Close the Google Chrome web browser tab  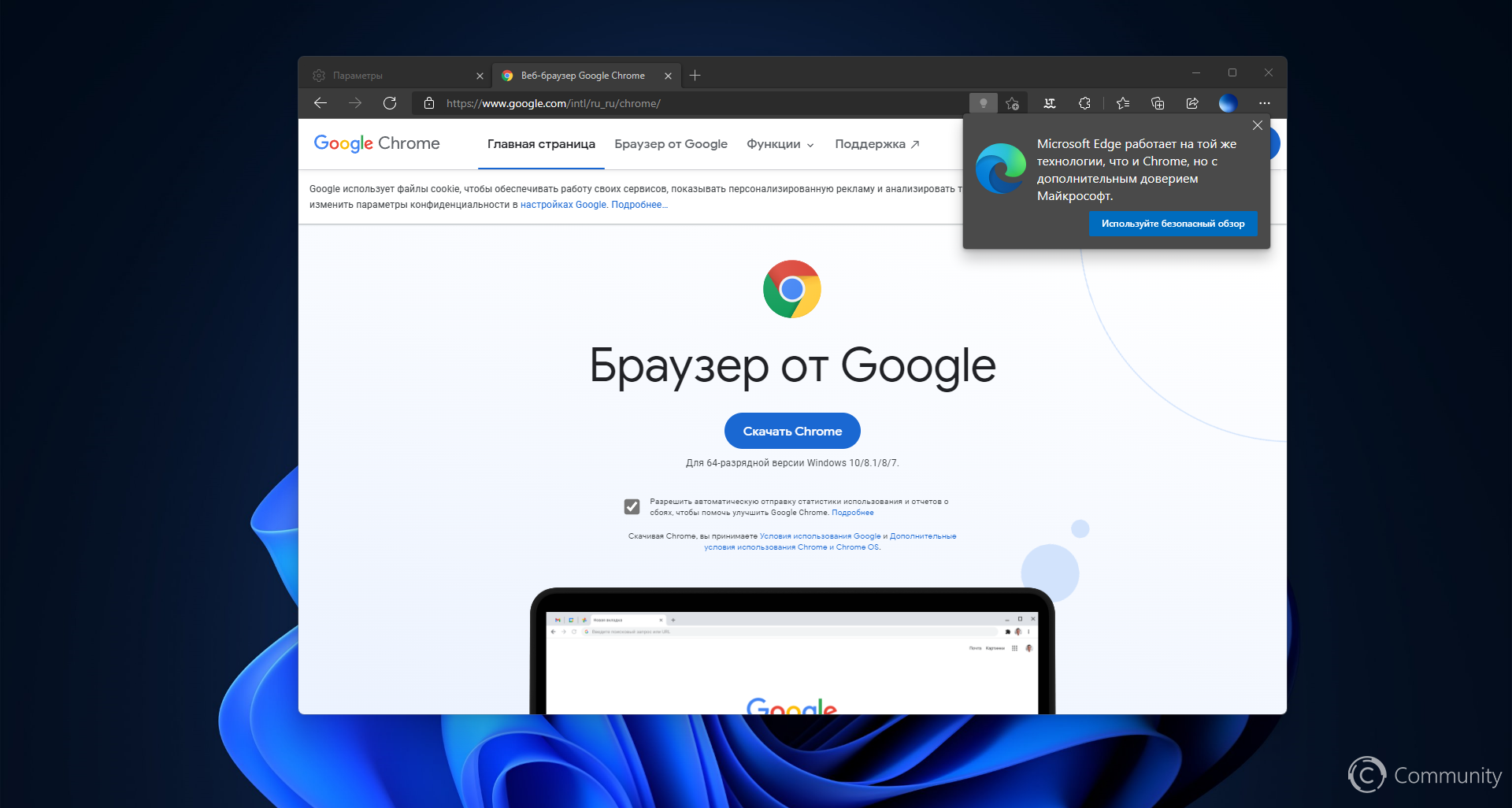668,76
